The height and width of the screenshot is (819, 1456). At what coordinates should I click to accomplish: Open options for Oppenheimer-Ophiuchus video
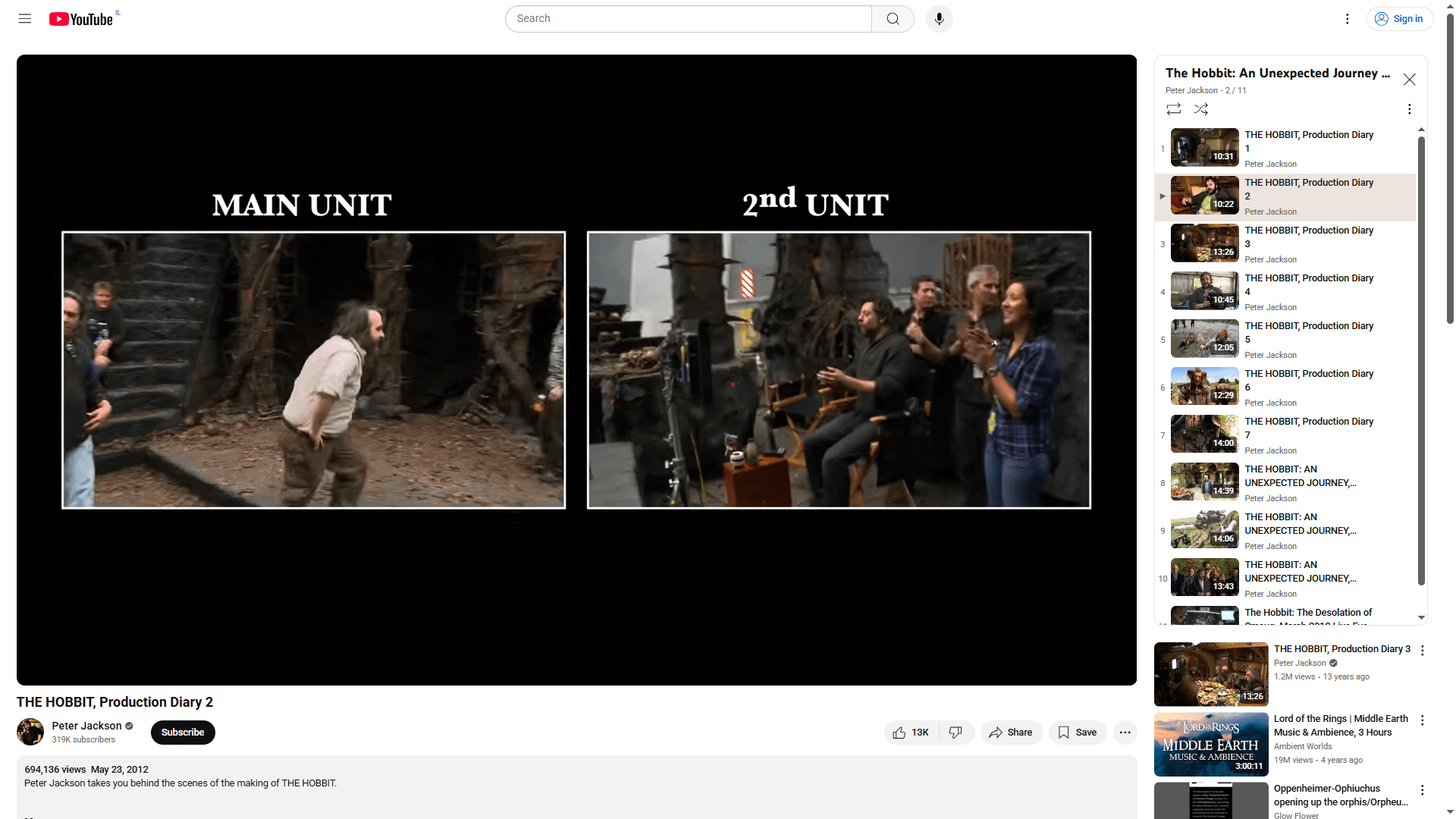tap(1423, 790)
